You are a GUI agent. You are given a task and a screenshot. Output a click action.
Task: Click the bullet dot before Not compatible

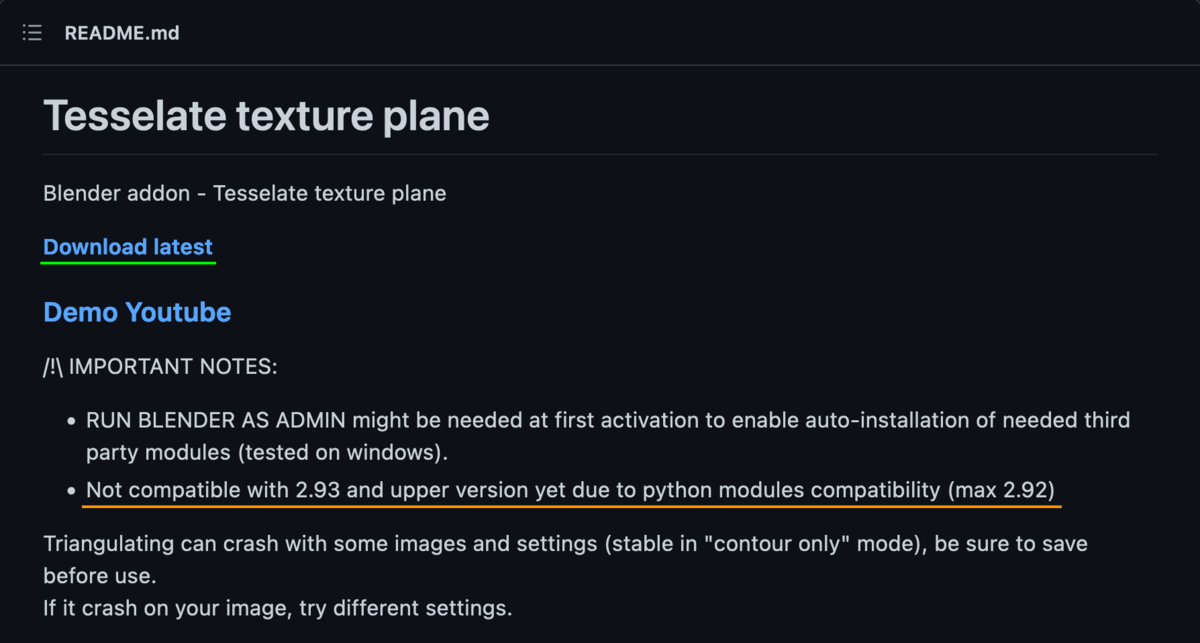tap(71, 492)
